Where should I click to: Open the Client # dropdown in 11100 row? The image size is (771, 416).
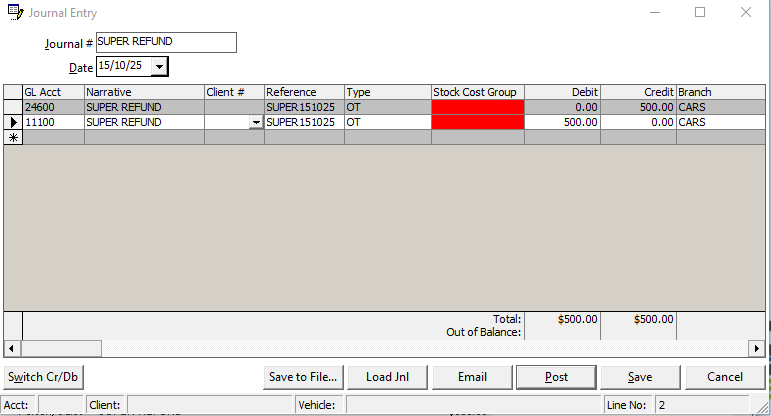[256, 122]
